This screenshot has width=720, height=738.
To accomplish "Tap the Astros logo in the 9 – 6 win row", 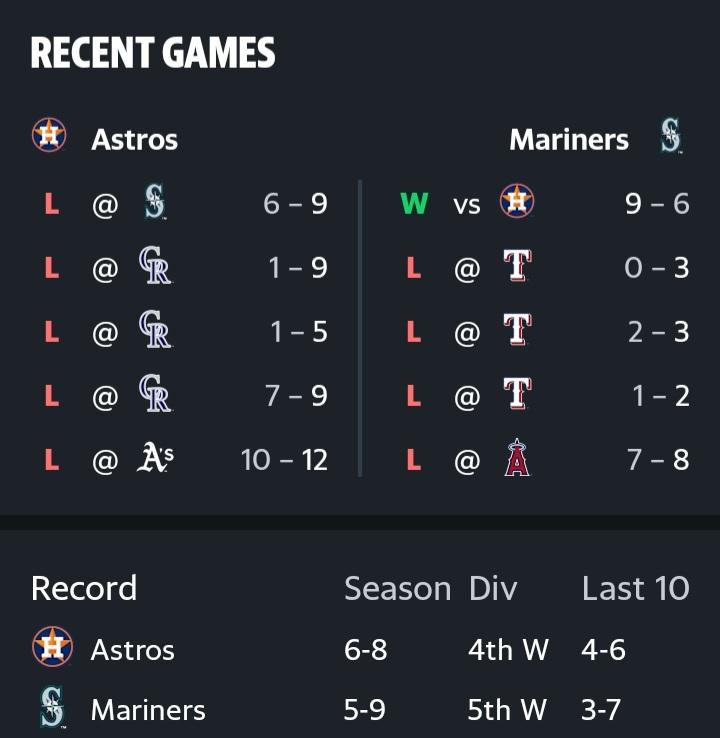I will coord(516,203).
